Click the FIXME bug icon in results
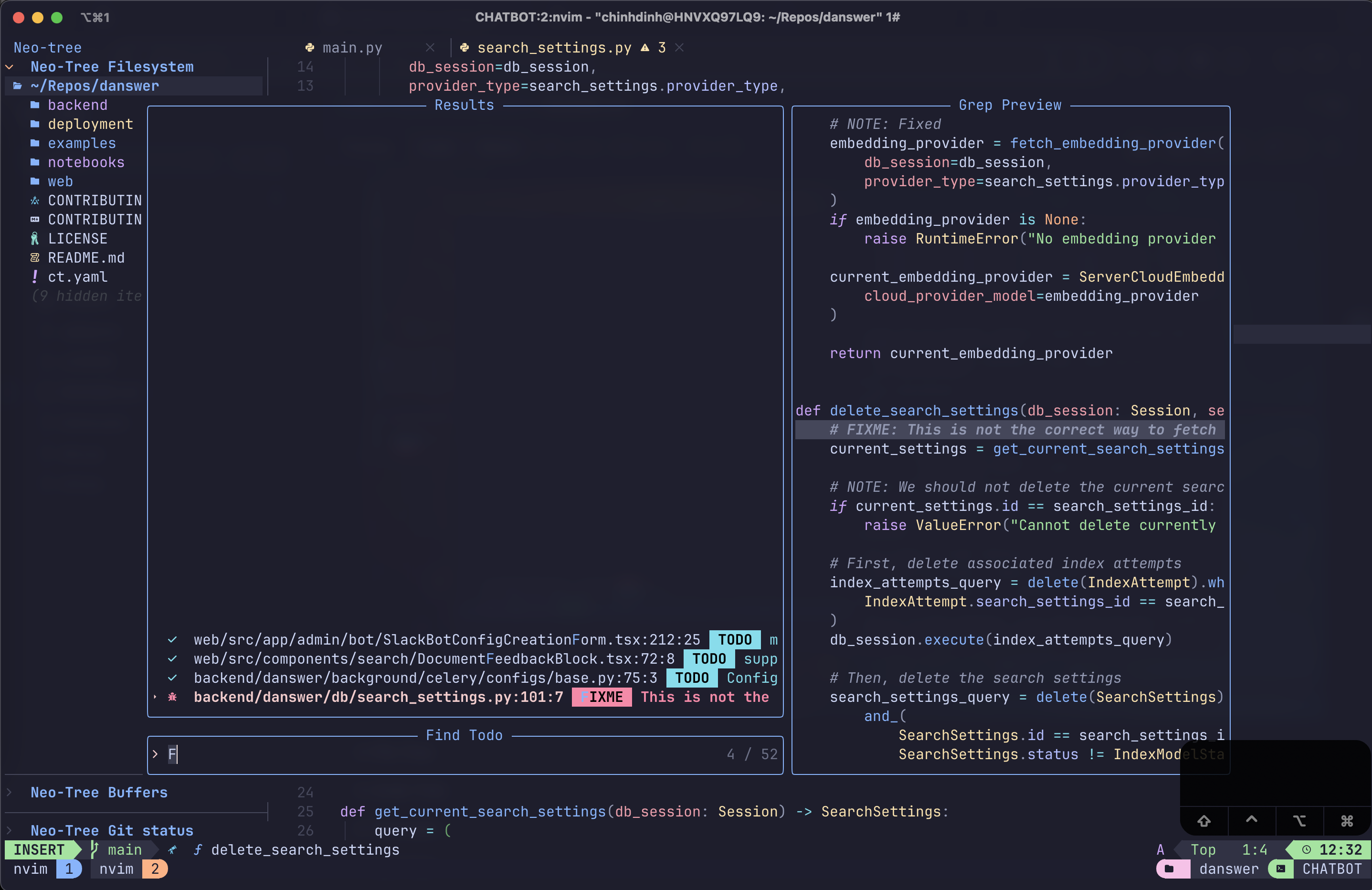This screenshot has width=1372, height=890. pos(172,697)
